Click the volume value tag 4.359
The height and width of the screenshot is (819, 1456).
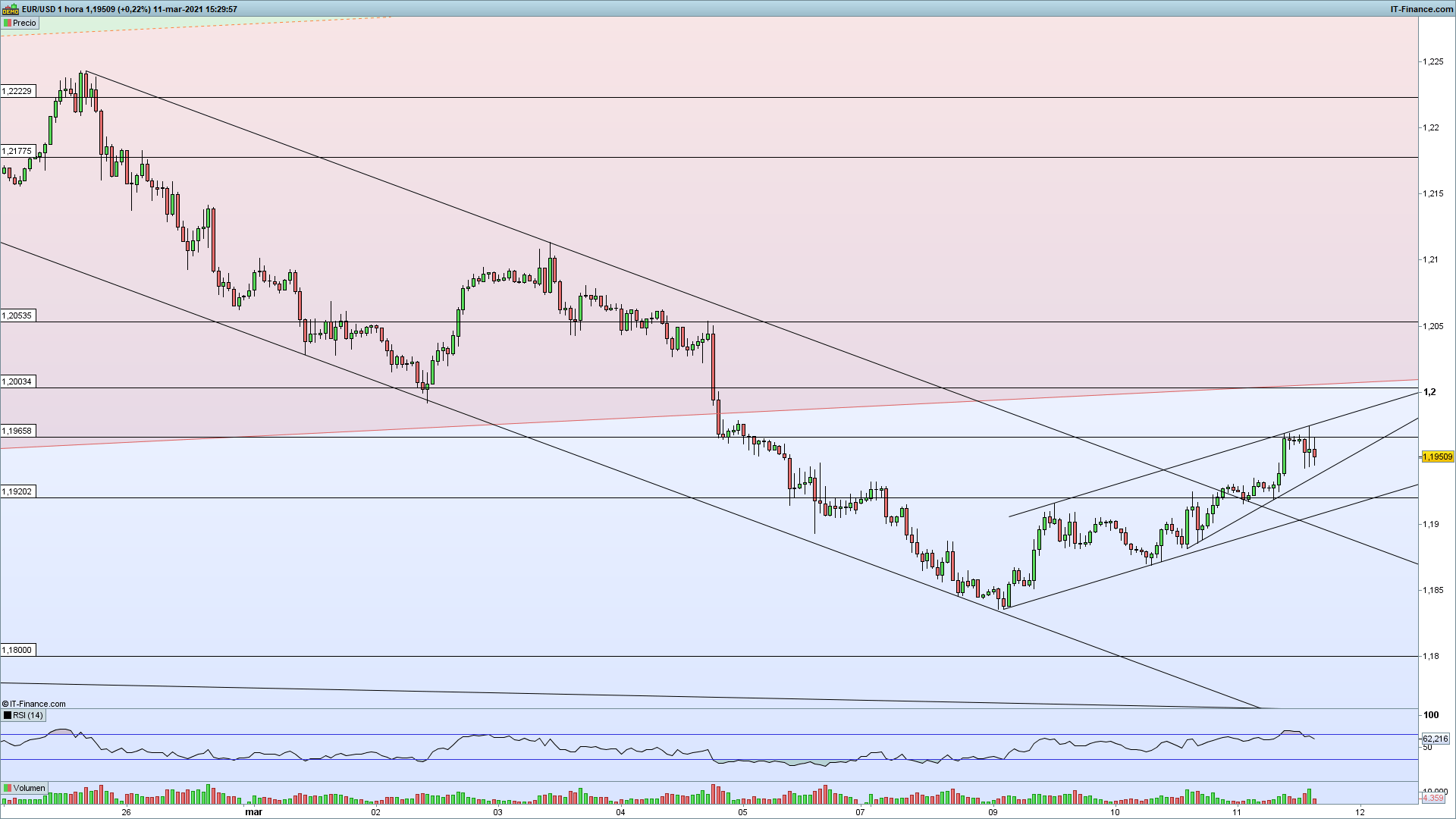[x=1433, y=798]
